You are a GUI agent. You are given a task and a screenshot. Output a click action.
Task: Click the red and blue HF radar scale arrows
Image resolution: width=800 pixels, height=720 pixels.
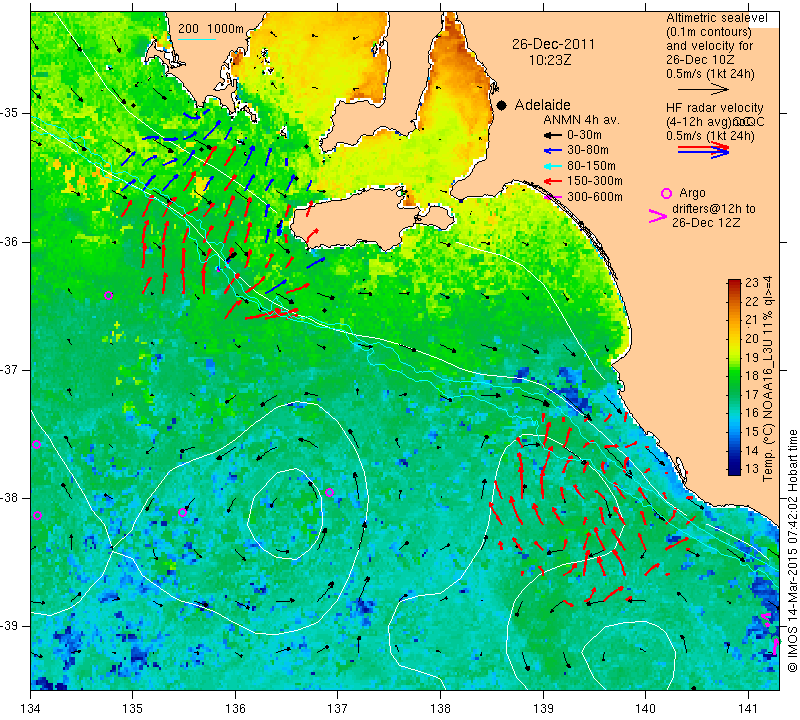[x=703, y=150]
